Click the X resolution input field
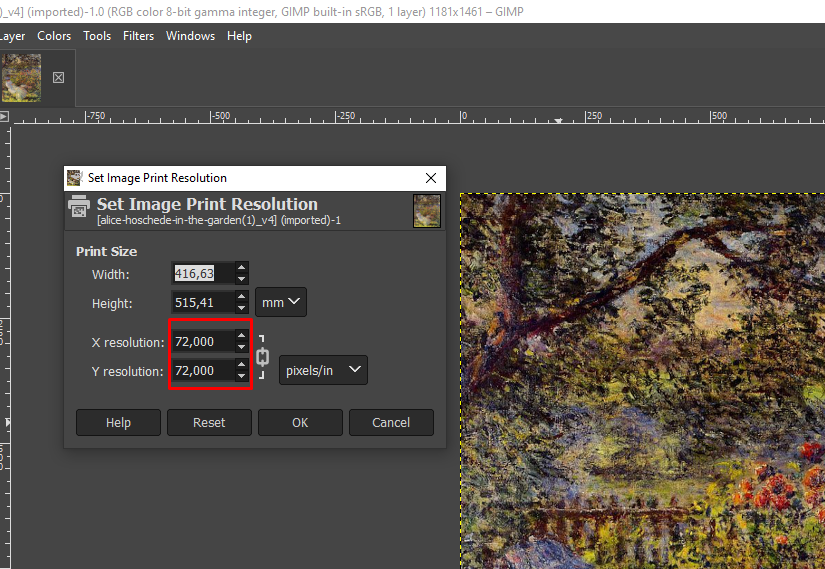825x569 pixels. 203,342
